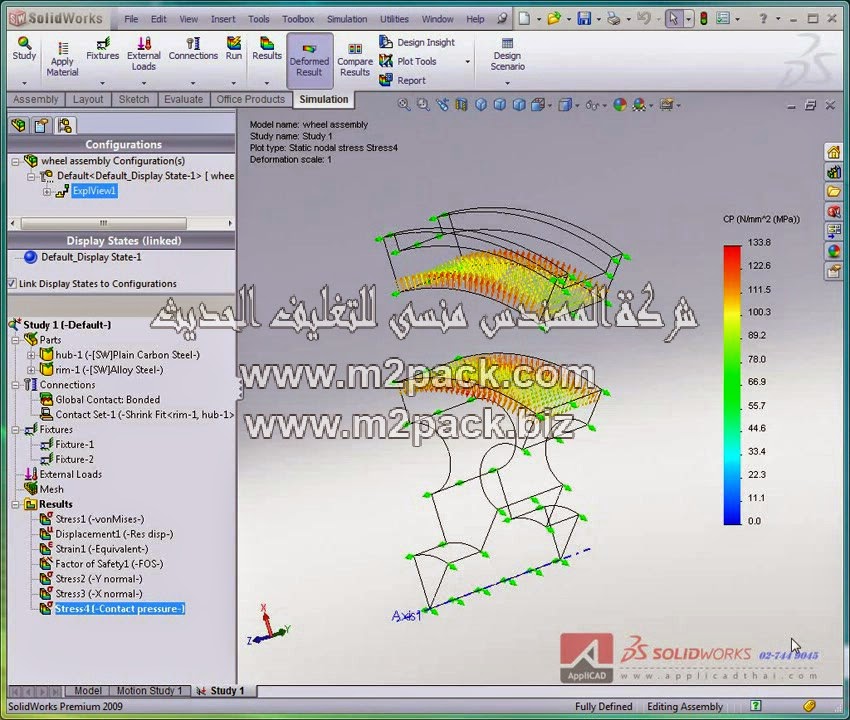Click Design Insight
Viewport: 850px width, 720px height.
pyautogui.click(x=417, y=42)
